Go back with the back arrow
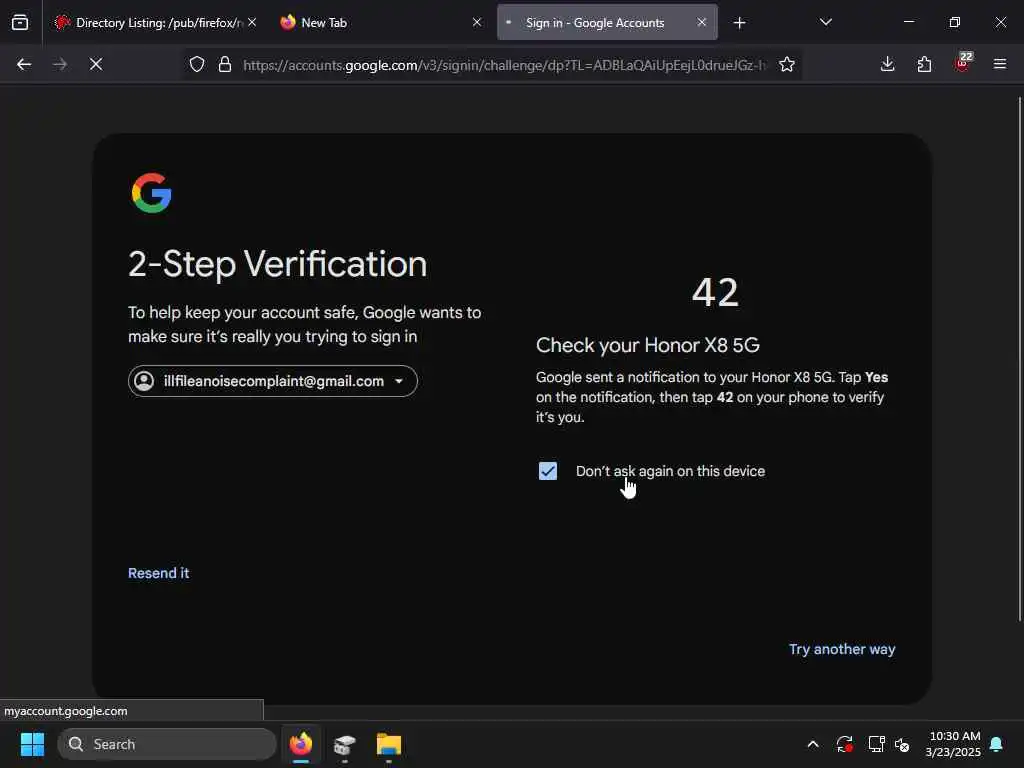 24,64
